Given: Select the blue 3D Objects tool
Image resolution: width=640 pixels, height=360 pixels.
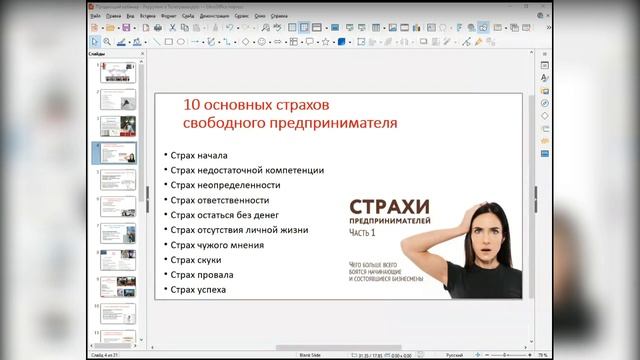Looking at the screenshot, I should coord(342,42).
